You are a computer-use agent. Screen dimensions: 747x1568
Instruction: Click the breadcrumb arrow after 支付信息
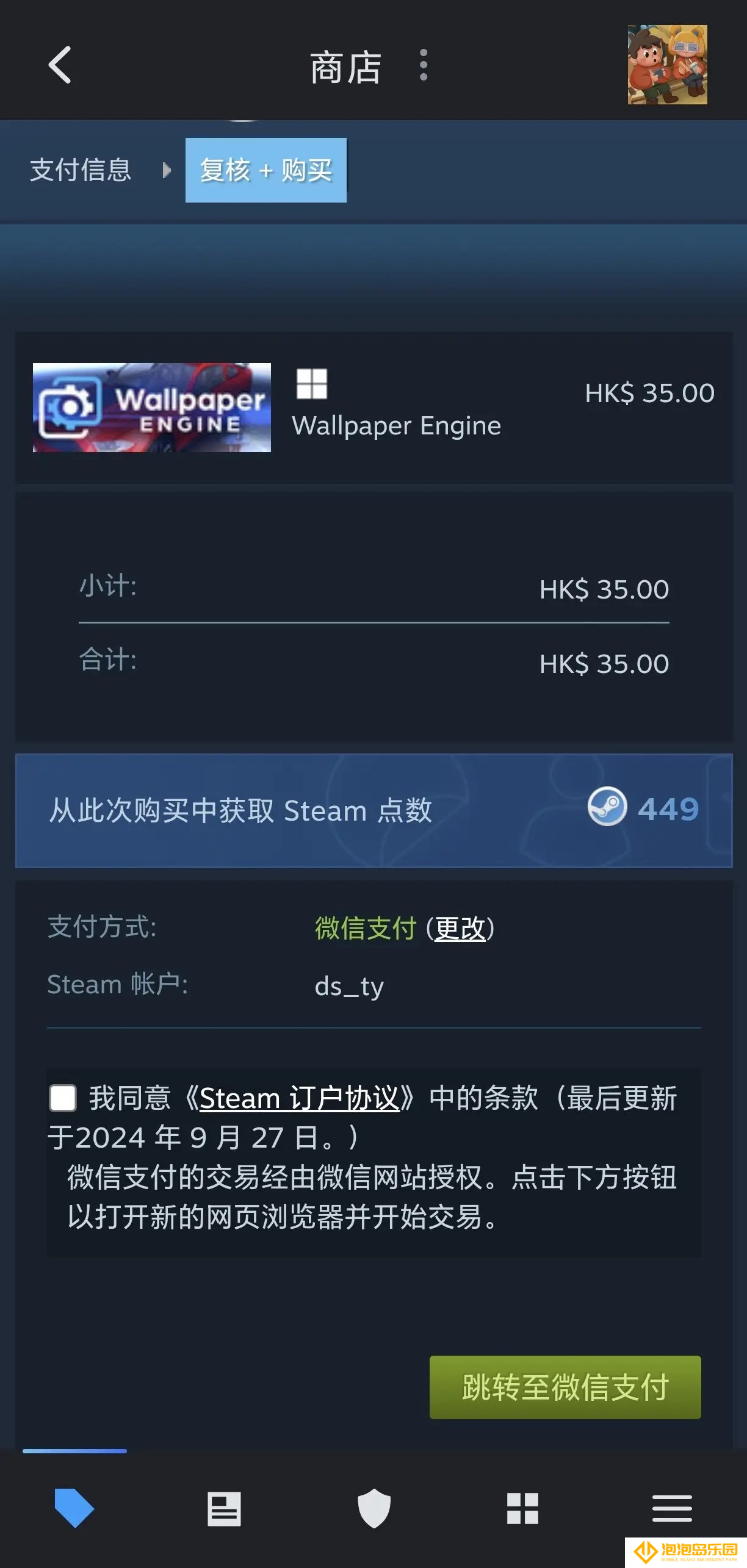[167, 170]
